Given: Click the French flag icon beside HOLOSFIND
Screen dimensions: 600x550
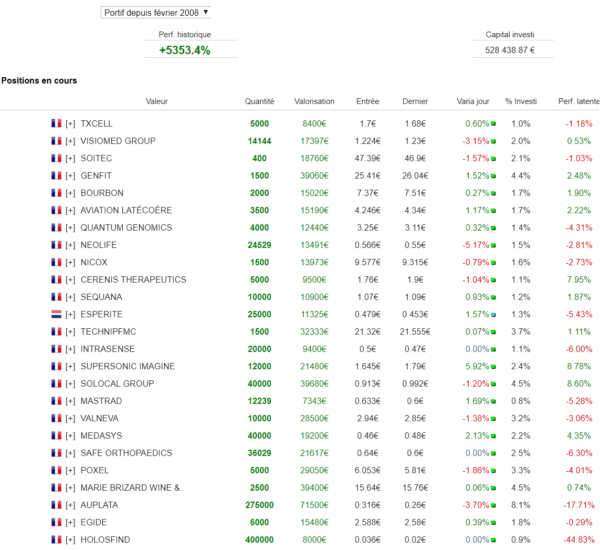Looking at the screenshot, I should [56, 539].
